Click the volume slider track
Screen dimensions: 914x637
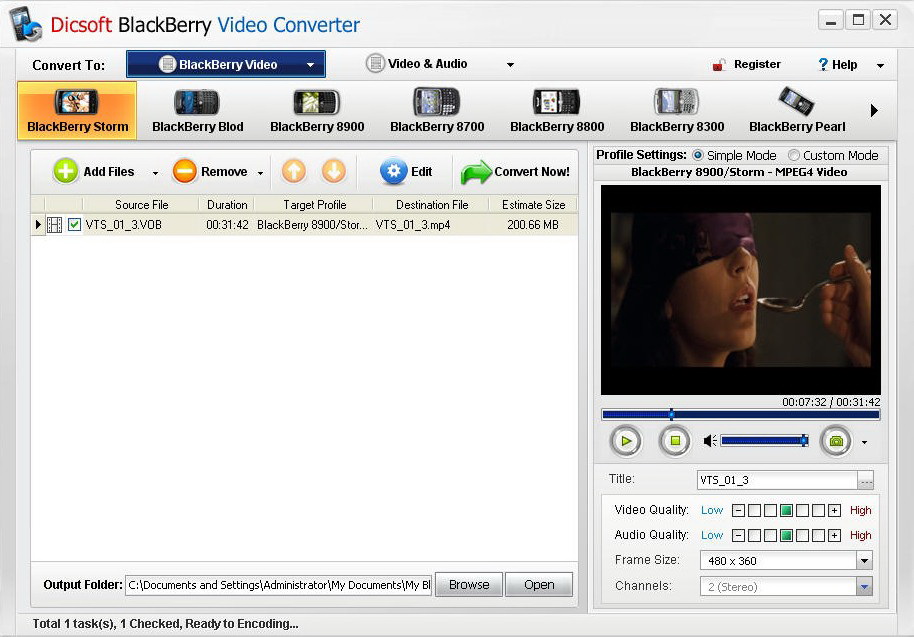point(764,441)
